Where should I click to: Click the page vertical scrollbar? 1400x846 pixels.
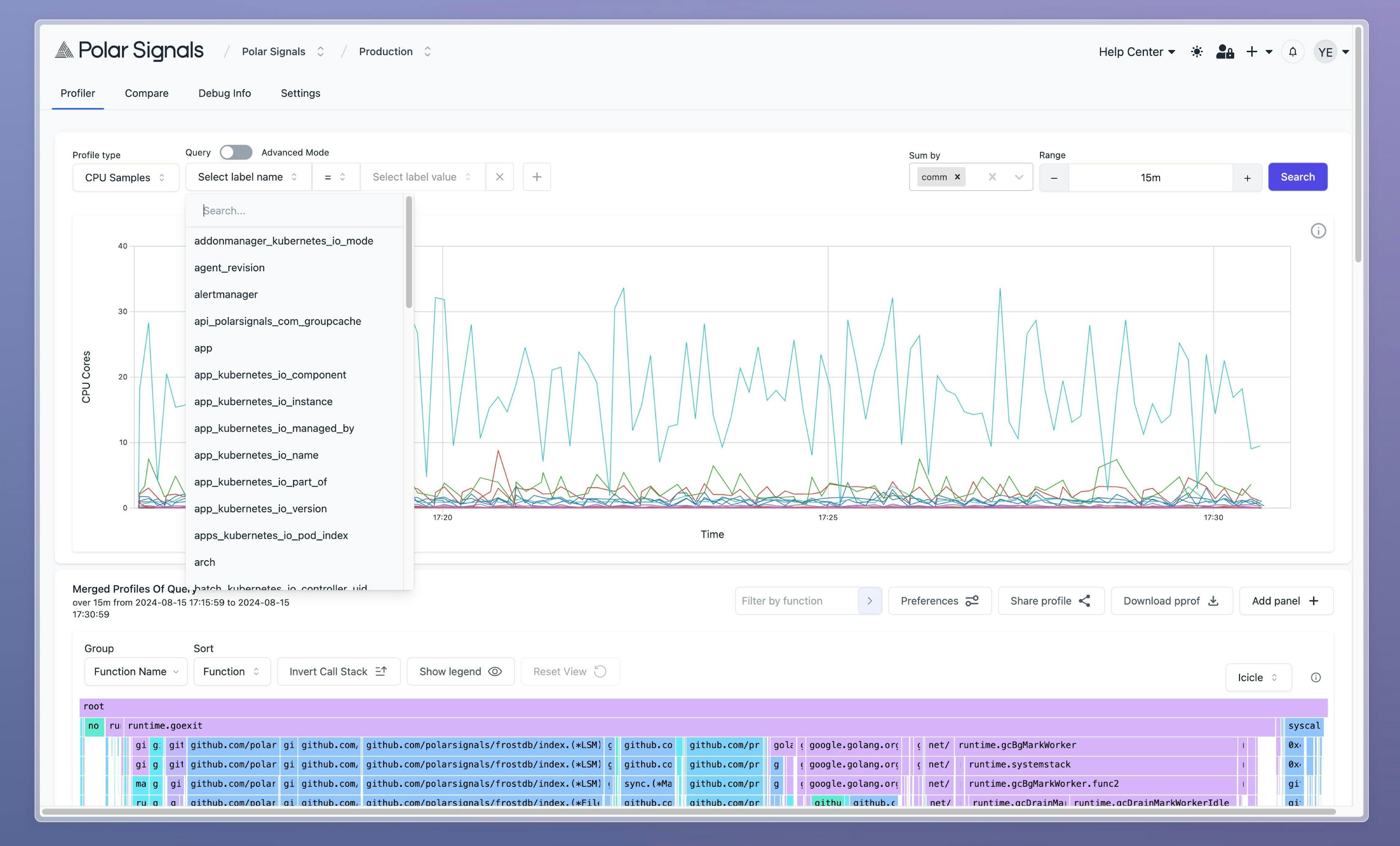(1358, 145)
